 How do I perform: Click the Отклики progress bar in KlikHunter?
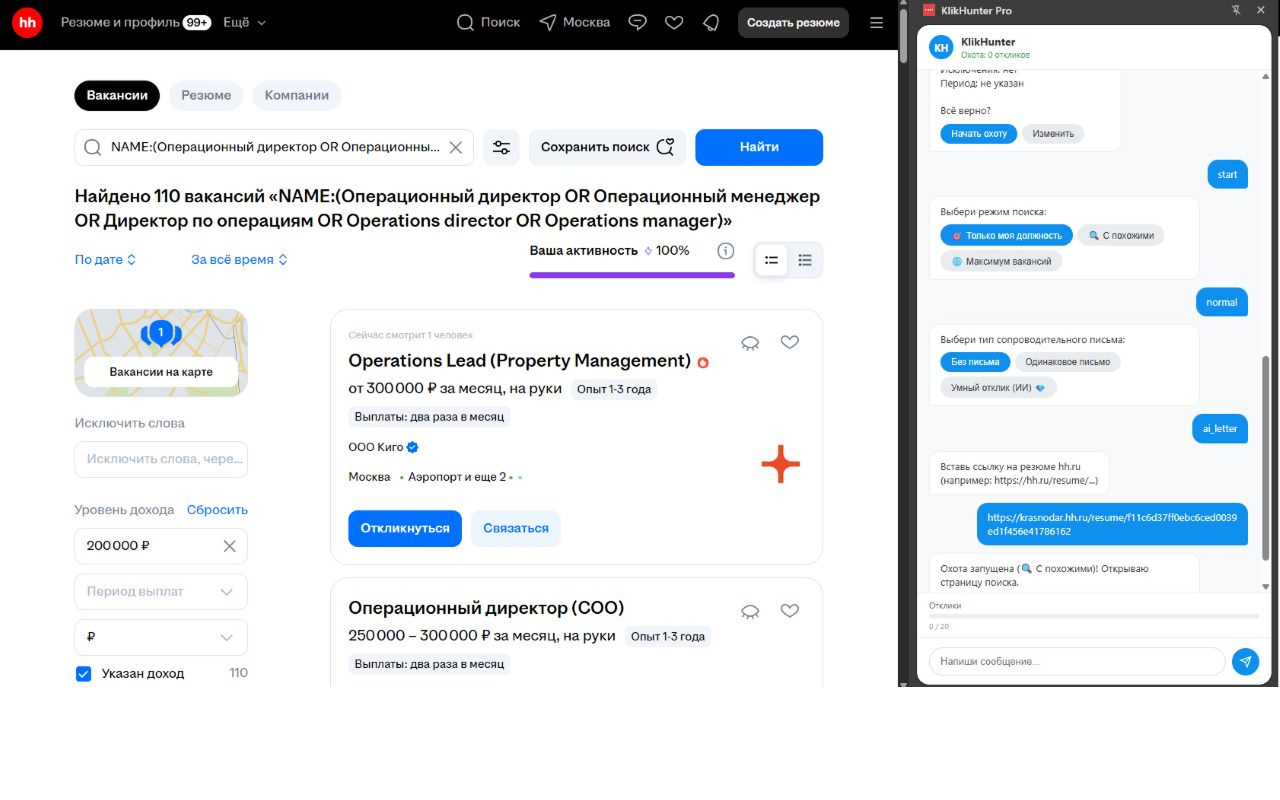[x=1094, y=616]
